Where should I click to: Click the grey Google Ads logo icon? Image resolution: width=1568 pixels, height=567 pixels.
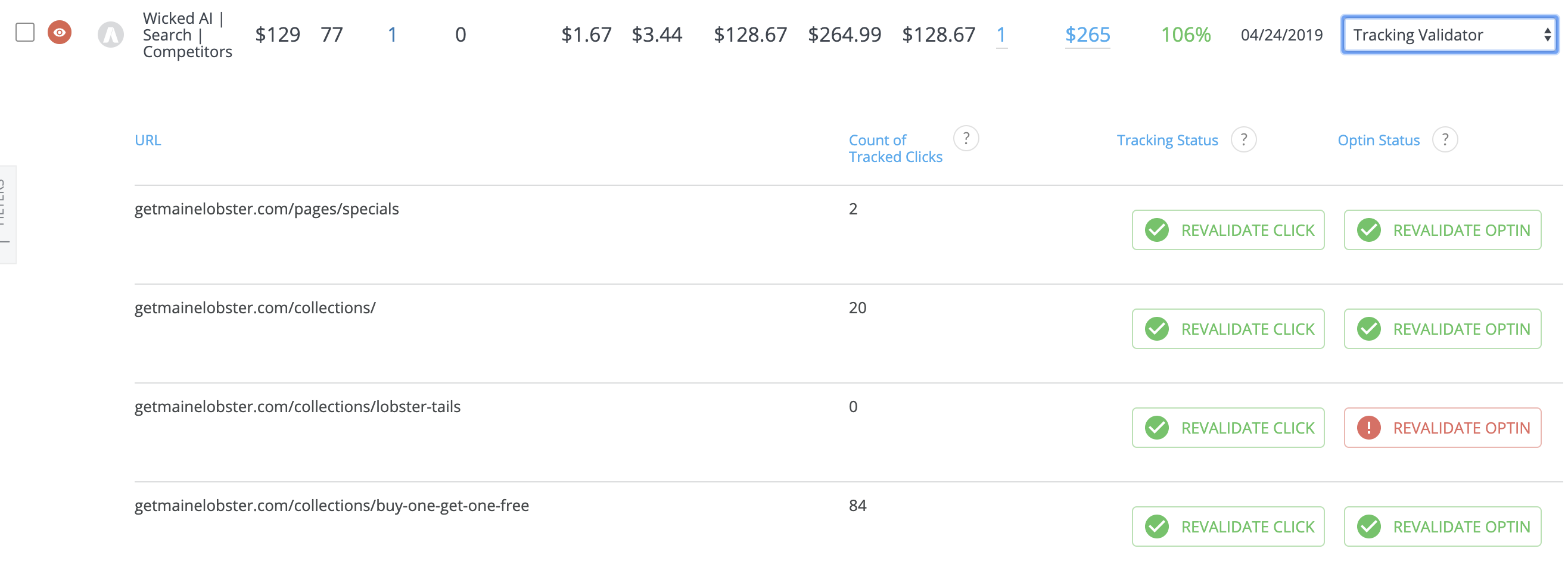coord(111,35)
